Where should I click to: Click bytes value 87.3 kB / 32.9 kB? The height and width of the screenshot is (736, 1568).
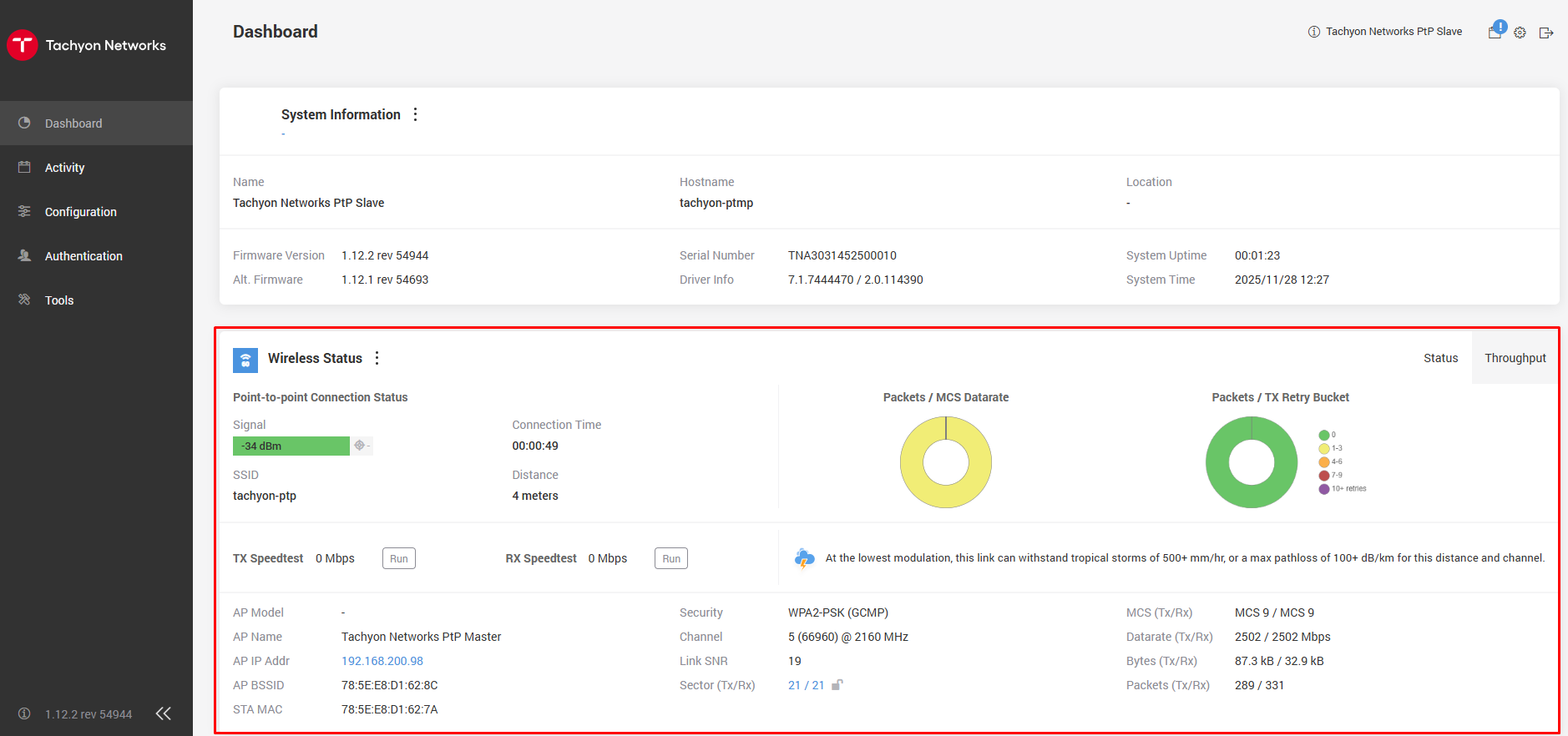[x=1279, y=661]
